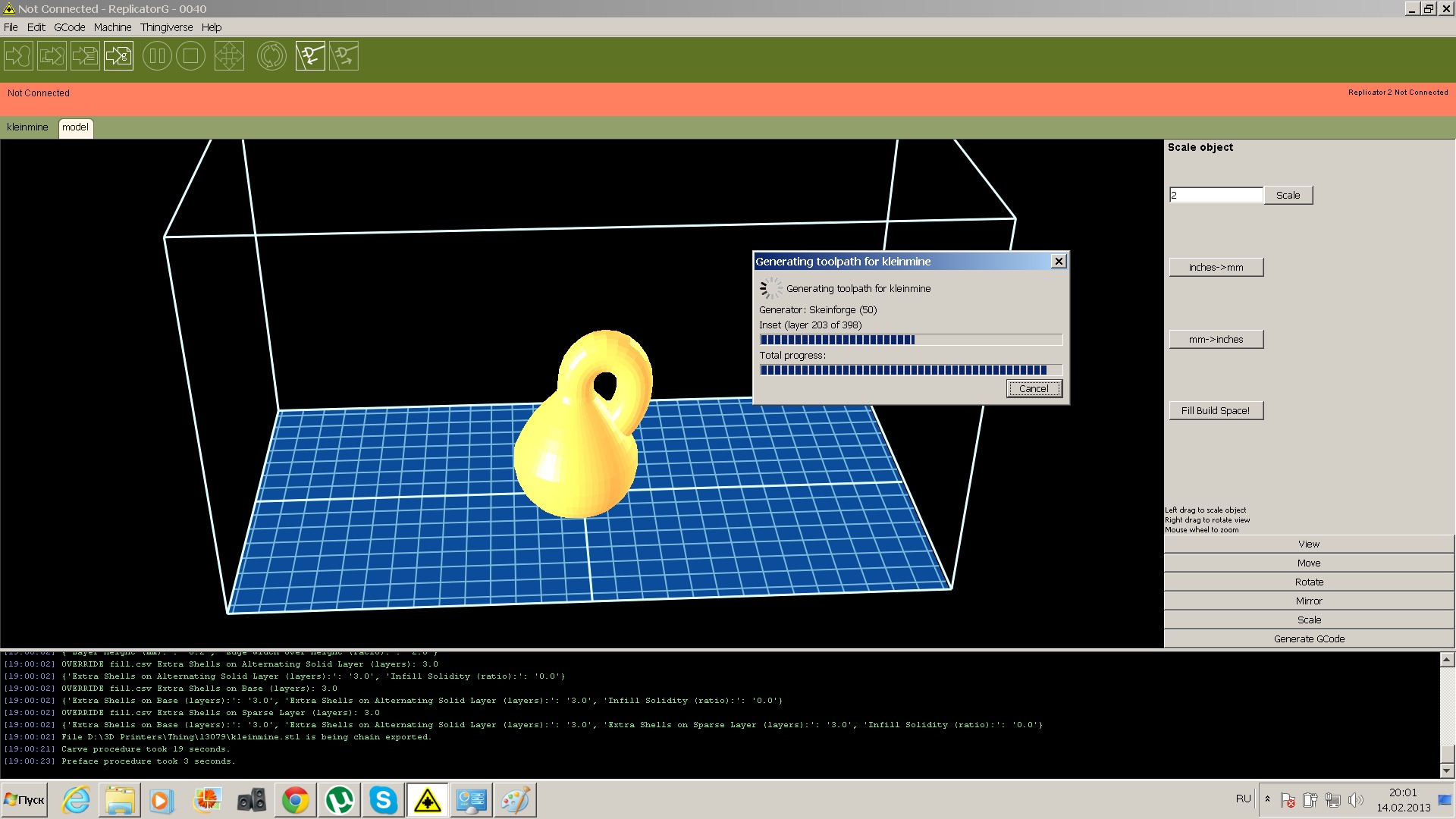This screenshot has width=1456, height=819.
Task: Click the Stop build icon
Action: point(190,56)
